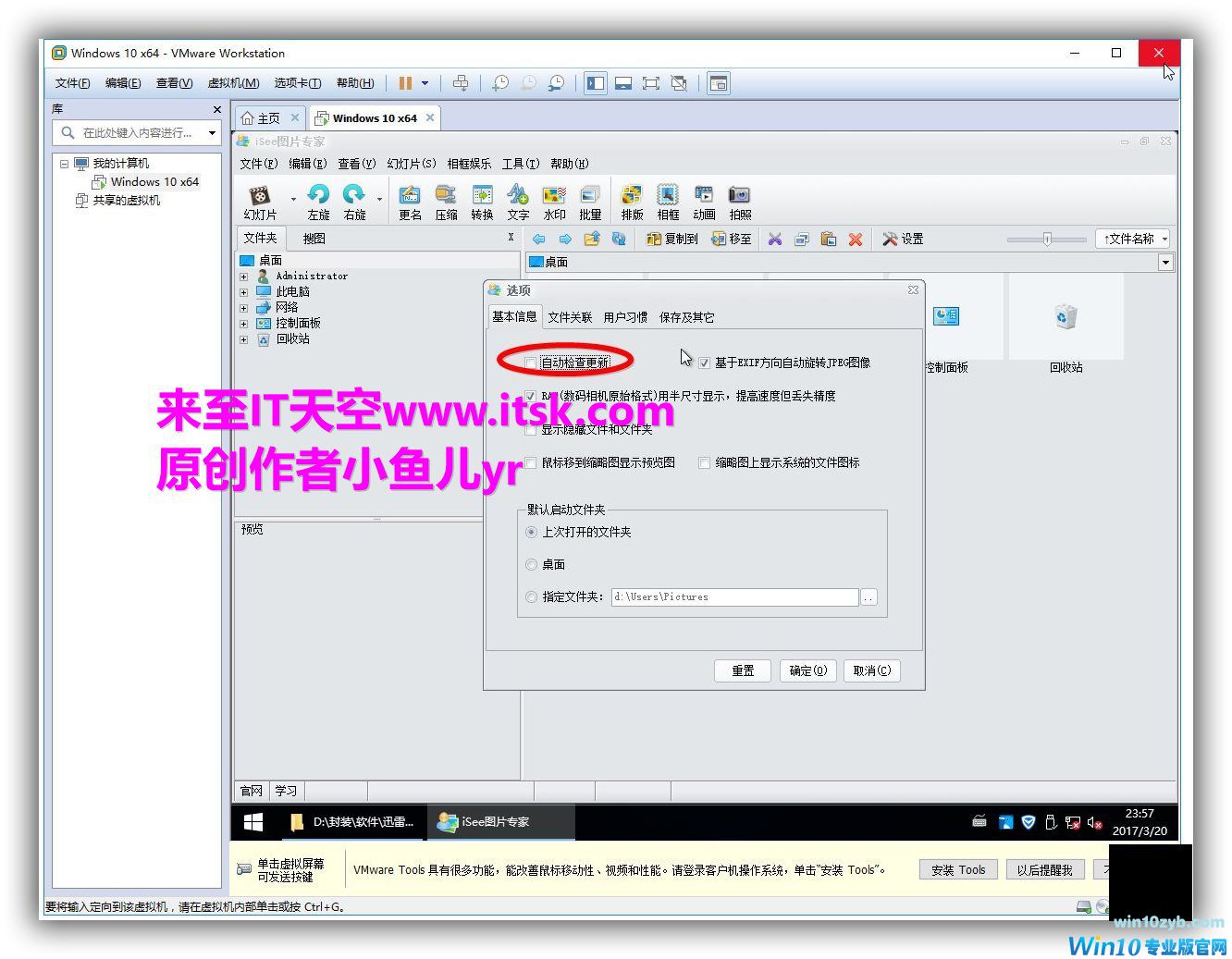
Task: Copy selected files in the browser toolbar
Action: point(802,239)
